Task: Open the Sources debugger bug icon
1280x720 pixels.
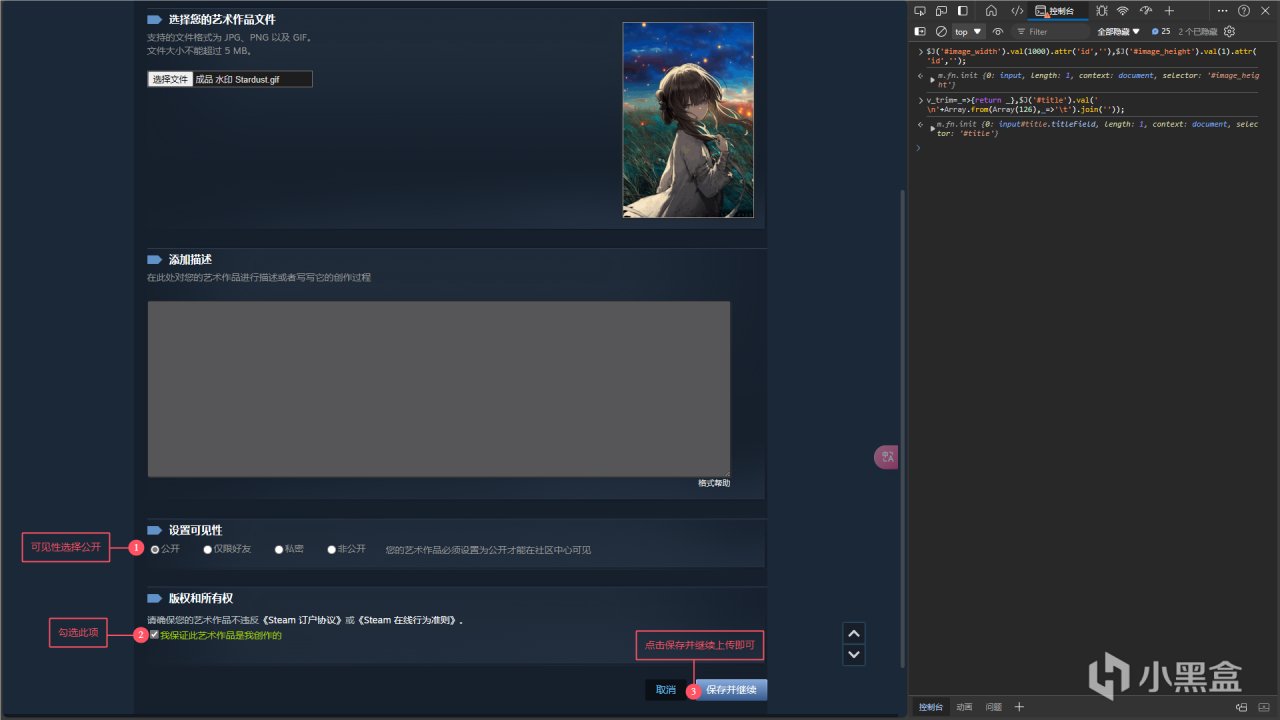Action: click(x=1101, y=11)
